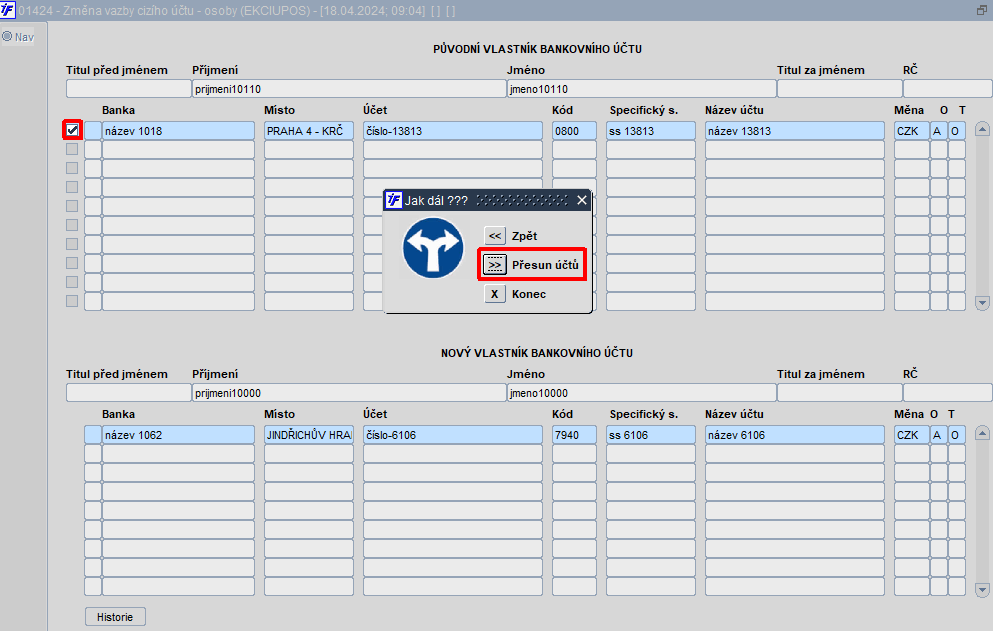Click the back arrows icon beside Zpět
Image resolution: width=993 pixels, height=631 pixels.
(x=495, y=236)
